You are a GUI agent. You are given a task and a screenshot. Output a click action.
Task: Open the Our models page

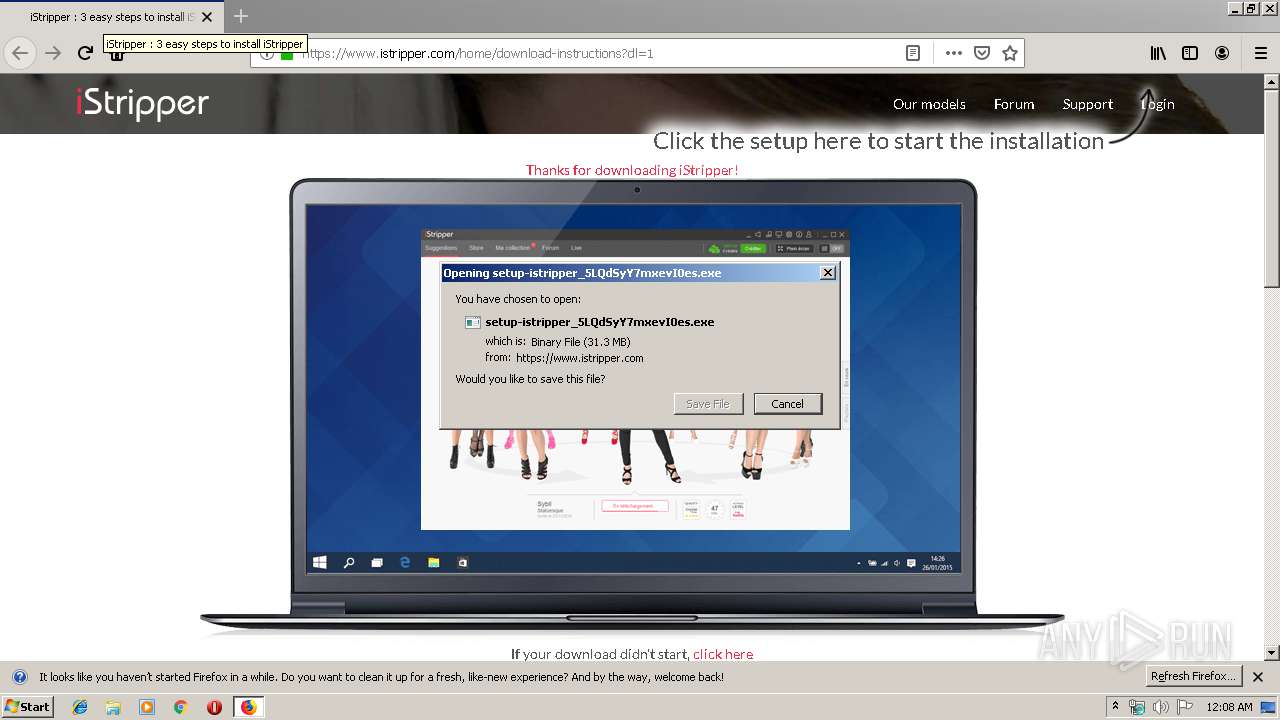[x=929, y=104]
